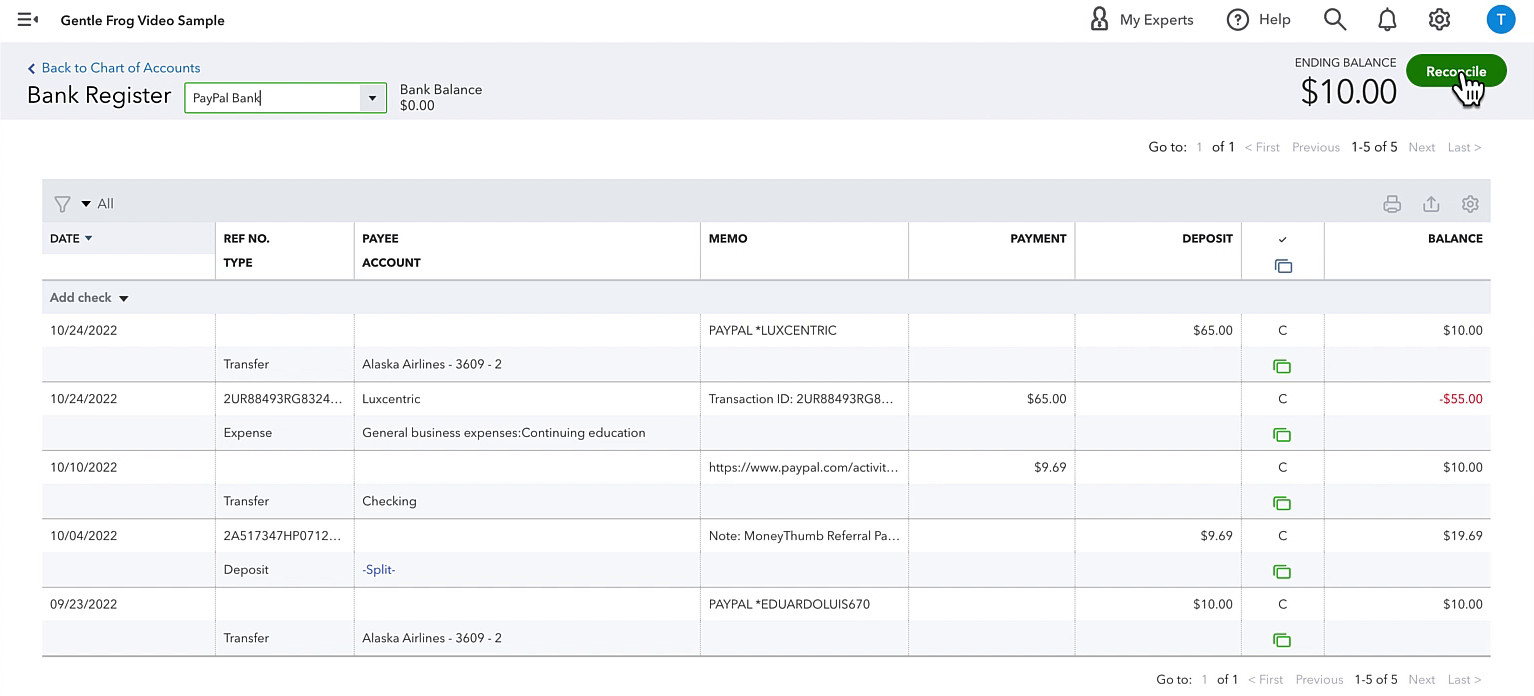Select the $10.00 deposit for EDUARDOLUIS670
The image size is (1534, 696).
(1213, 604)
